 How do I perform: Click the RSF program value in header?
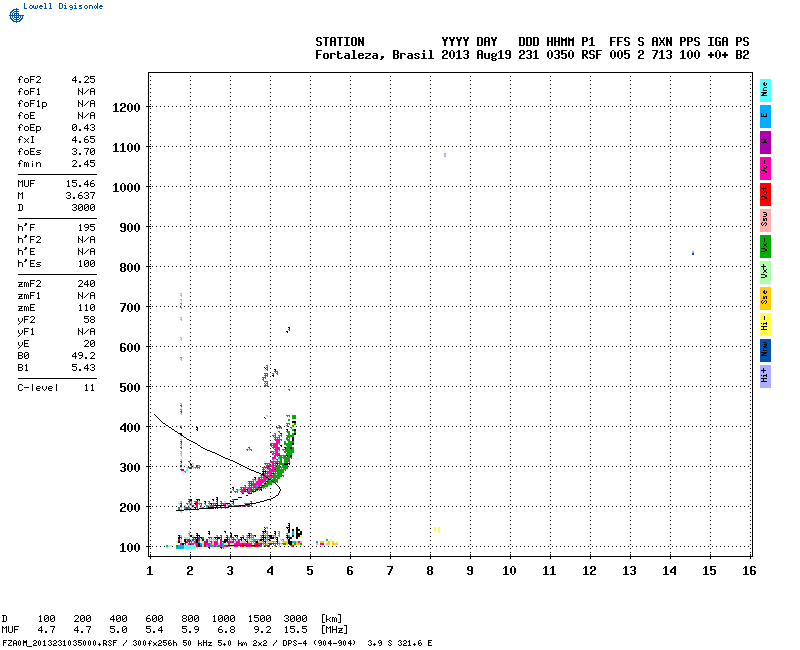tap(591, 55)
